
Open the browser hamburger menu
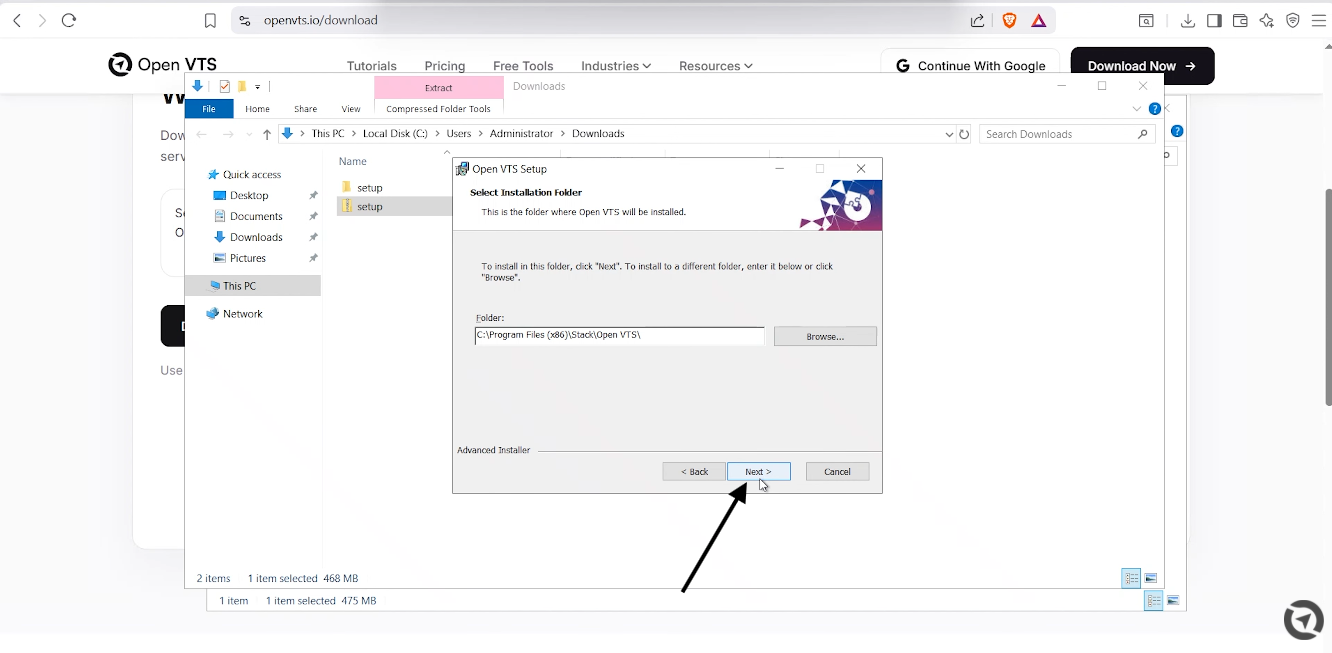click(1319, 20)
